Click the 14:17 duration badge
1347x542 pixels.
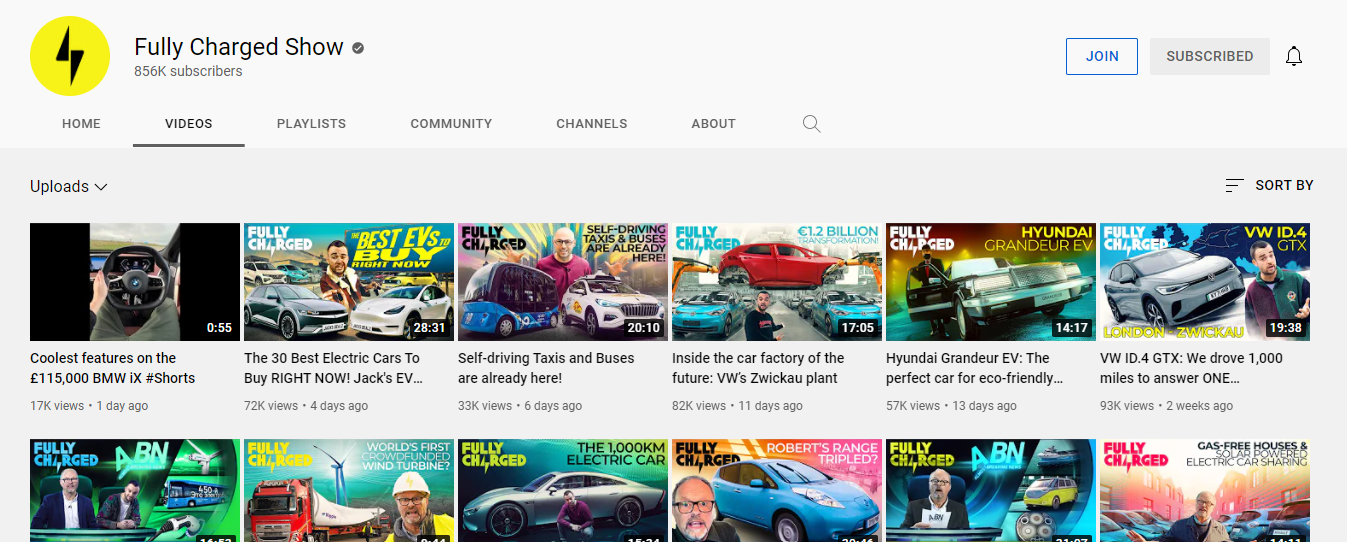click(1072, 327)
